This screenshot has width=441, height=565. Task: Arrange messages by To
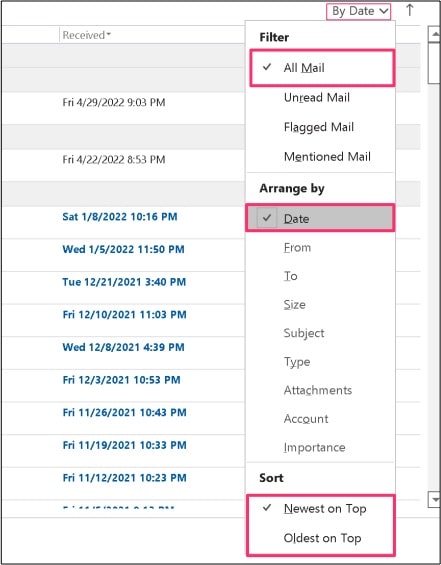tap(320, 276)
